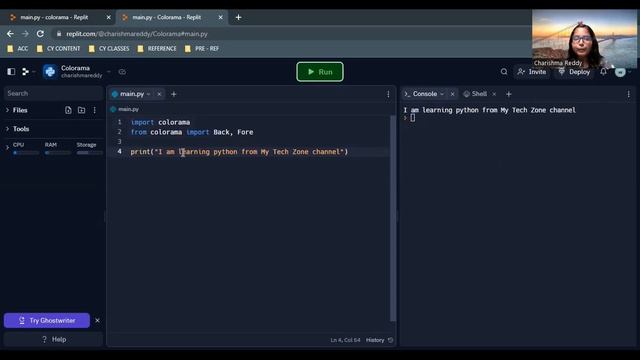Toggle the sidebar panel icon
The height and width of the screenshot is (360, 640).
pos(11,72)
